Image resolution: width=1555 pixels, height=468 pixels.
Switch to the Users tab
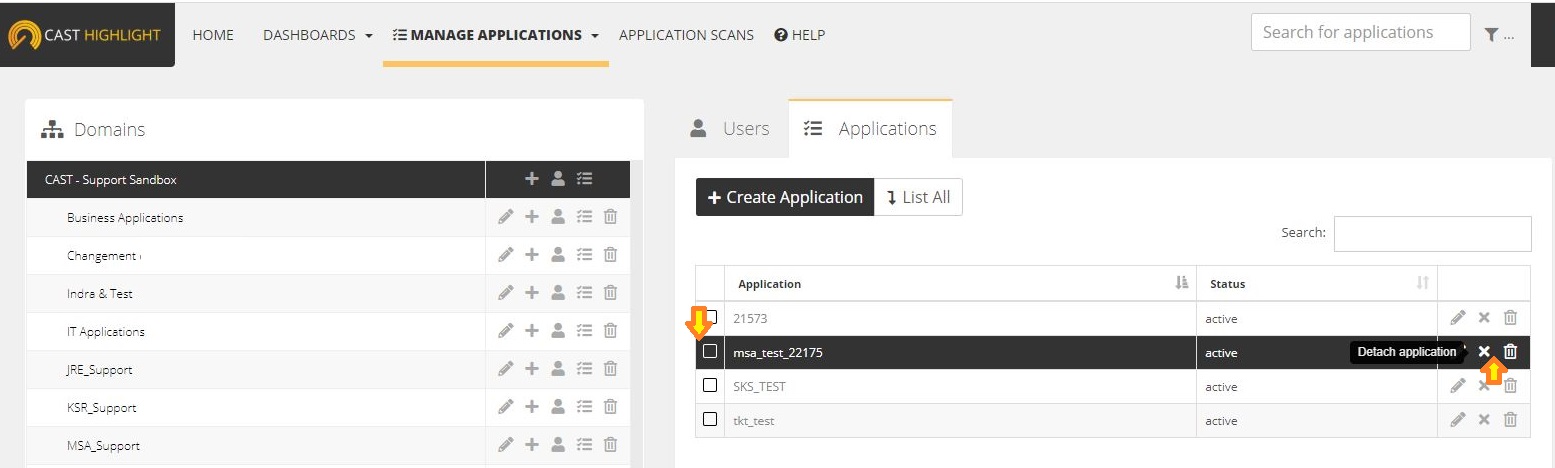(x=731, y=129)
